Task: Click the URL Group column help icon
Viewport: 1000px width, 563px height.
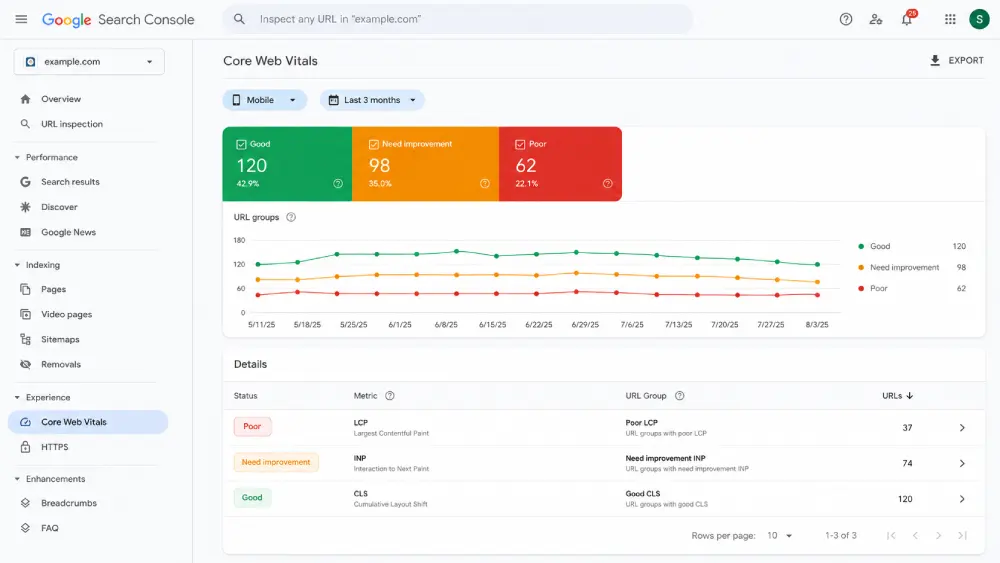Action: [x=680, y=396]
